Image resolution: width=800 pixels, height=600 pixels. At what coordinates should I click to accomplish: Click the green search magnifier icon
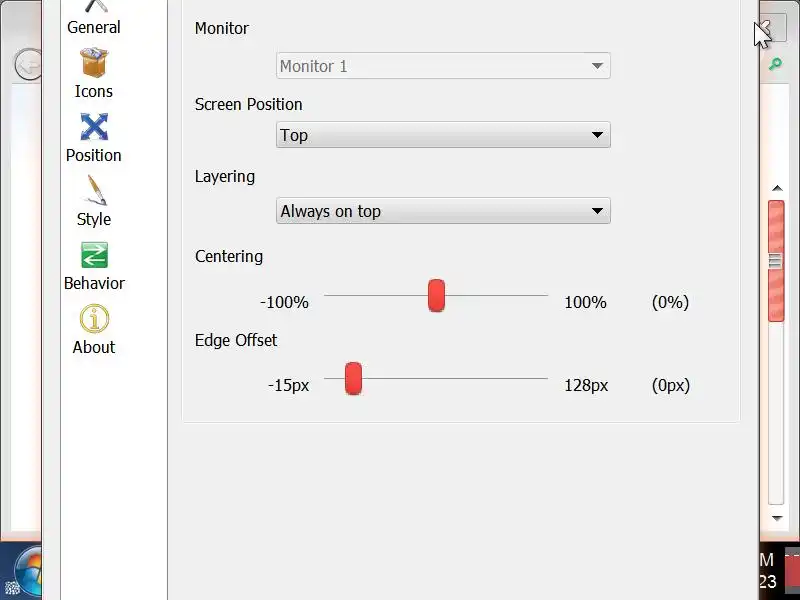pyautogui.click(x=775, y=65)
